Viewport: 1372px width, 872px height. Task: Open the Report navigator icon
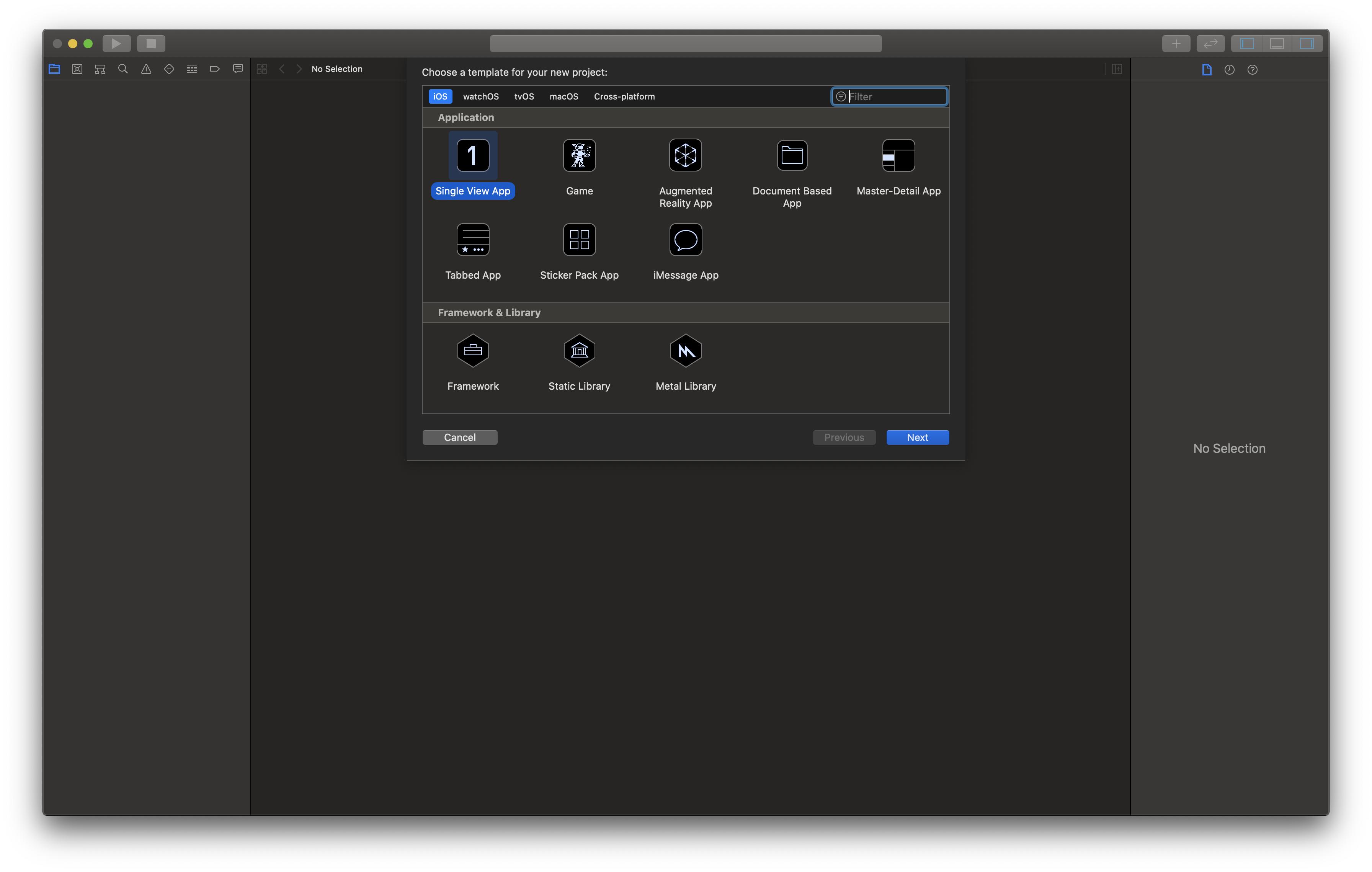(238, 69)
